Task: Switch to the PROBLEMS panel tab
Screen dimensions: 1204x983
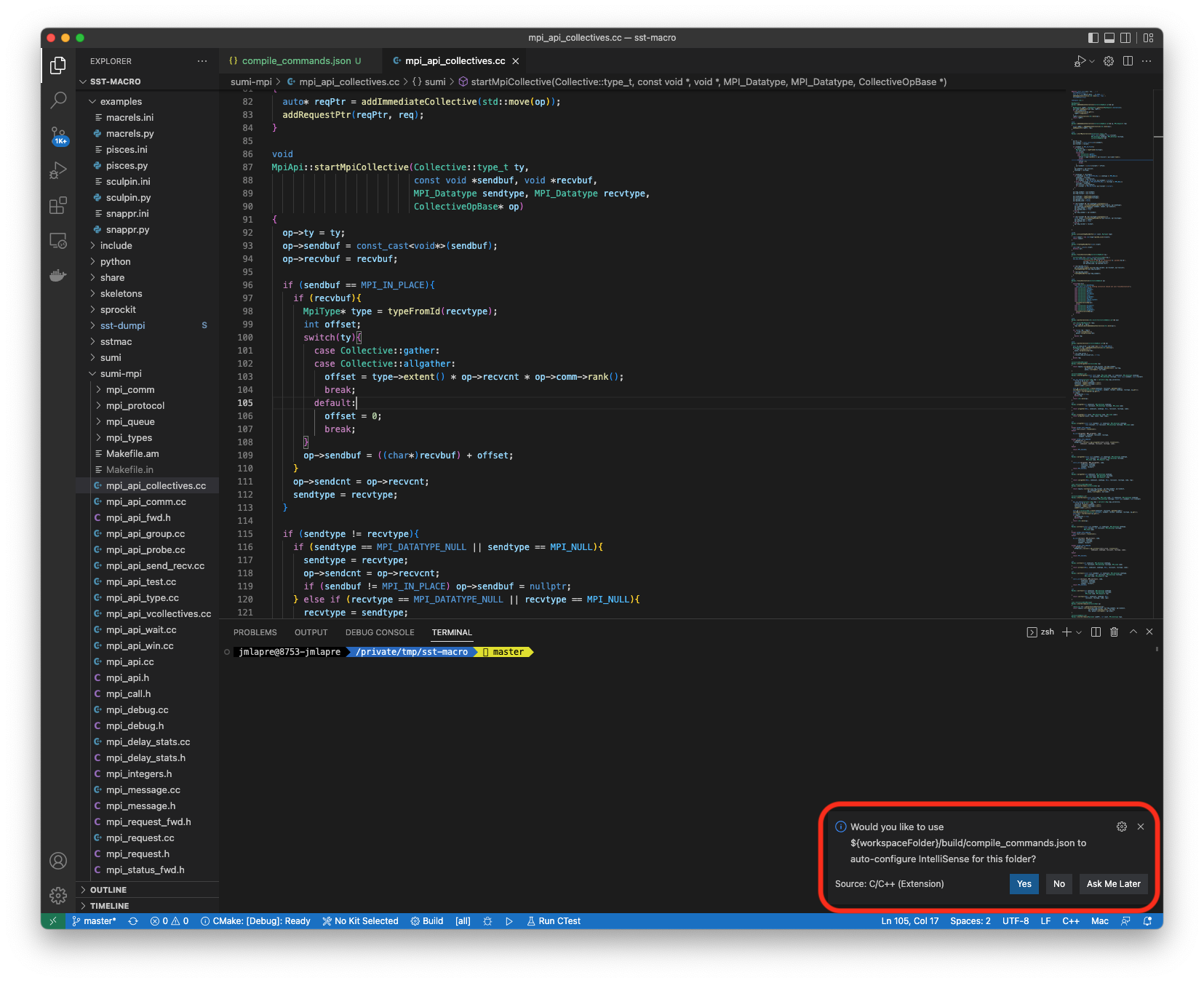Action: point(255,632)
